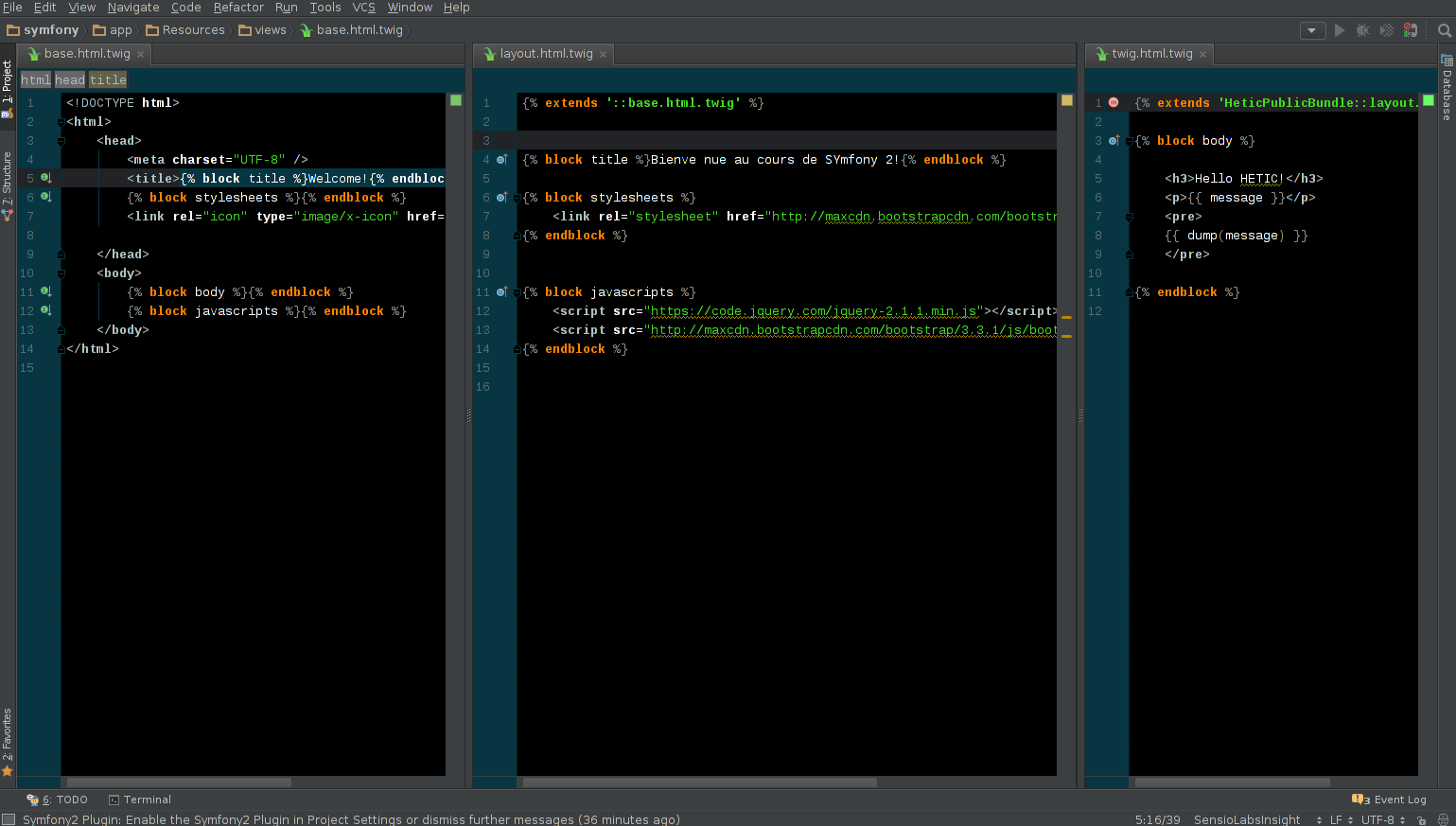Screen dimensions: 1456x826
Task: Collapse javascripts block fold in layout.html.twig
Action: point(517,292)
